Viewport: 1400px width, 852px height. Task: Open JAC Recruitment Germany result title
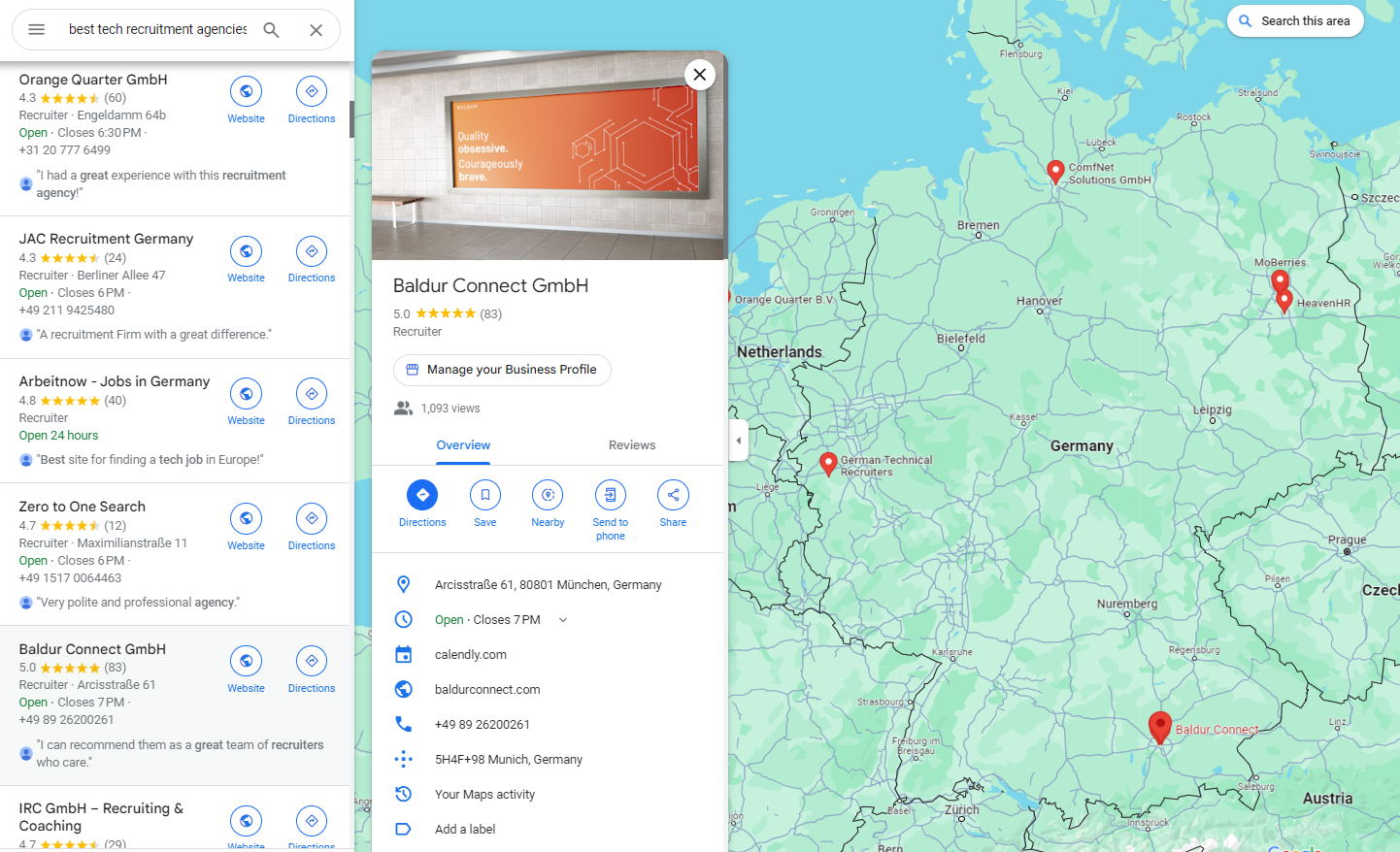[x=106, y=239]
